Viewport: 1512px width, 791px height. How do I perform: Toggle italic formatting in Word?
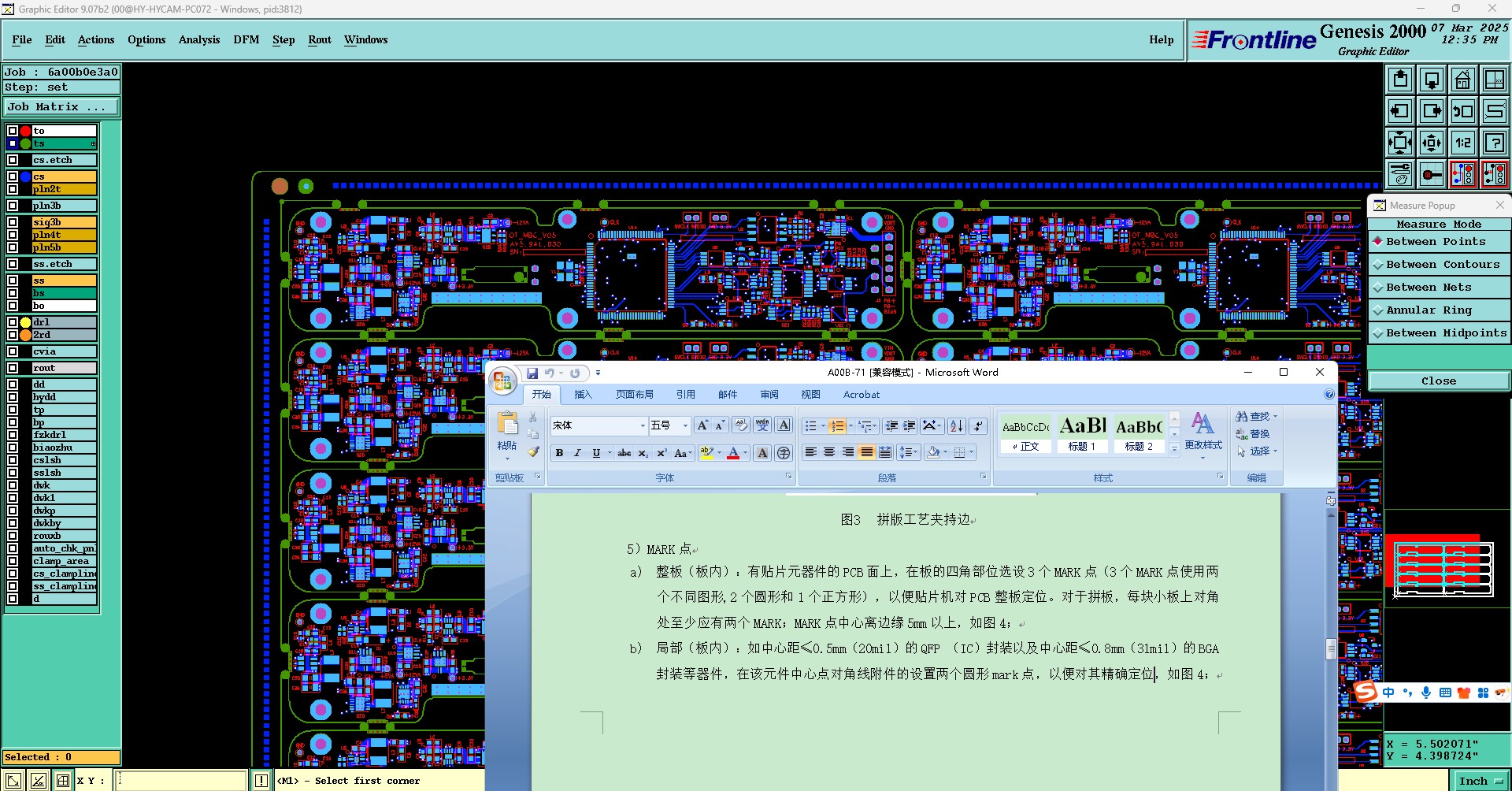click(x=577, y=453)
